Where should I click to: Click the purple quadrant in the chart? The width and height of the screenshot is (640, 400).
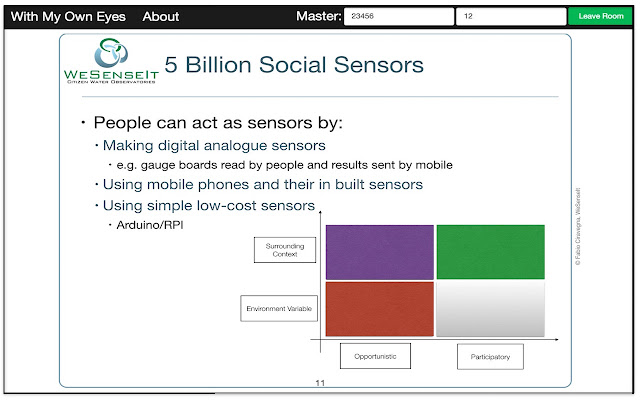pos(380,252)
